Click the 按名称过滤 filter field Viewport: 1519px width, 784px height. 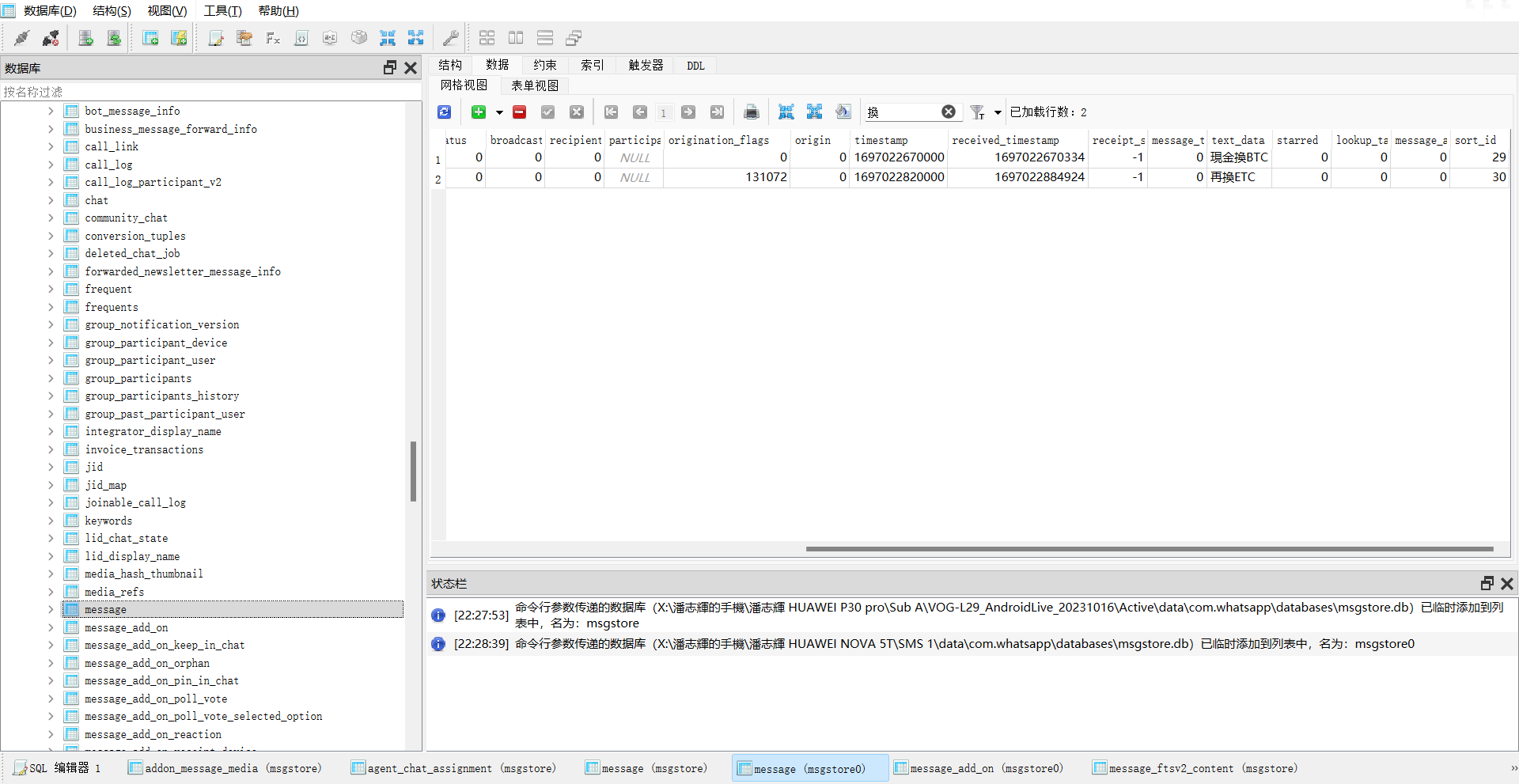210,92
